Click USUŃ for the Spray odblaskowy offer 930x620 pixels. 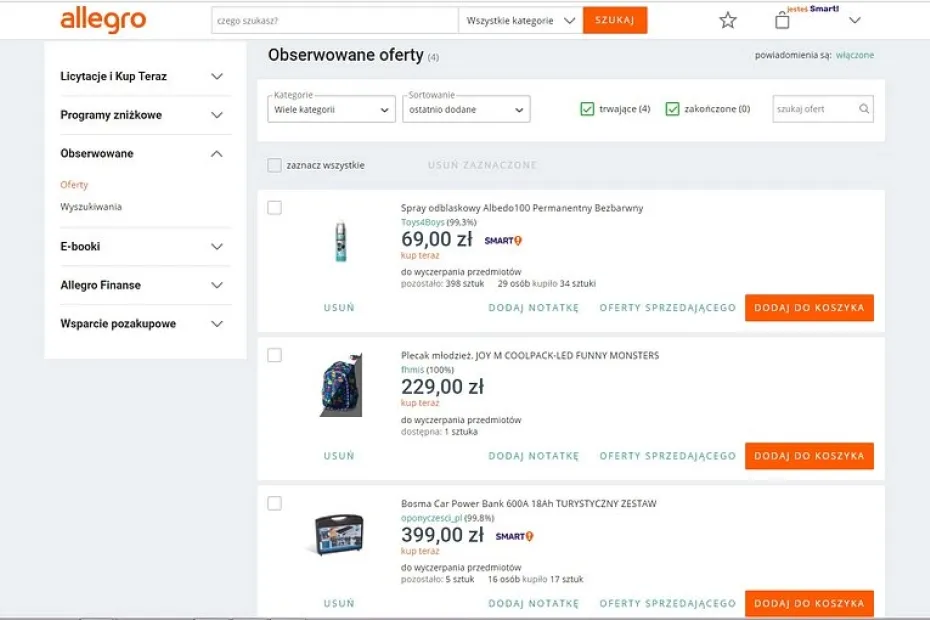tap(339, 307)
